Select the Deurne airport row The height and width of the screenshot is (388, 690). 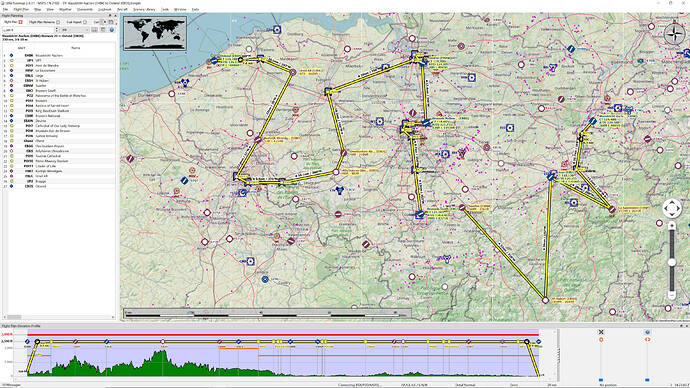coord(59,121)
